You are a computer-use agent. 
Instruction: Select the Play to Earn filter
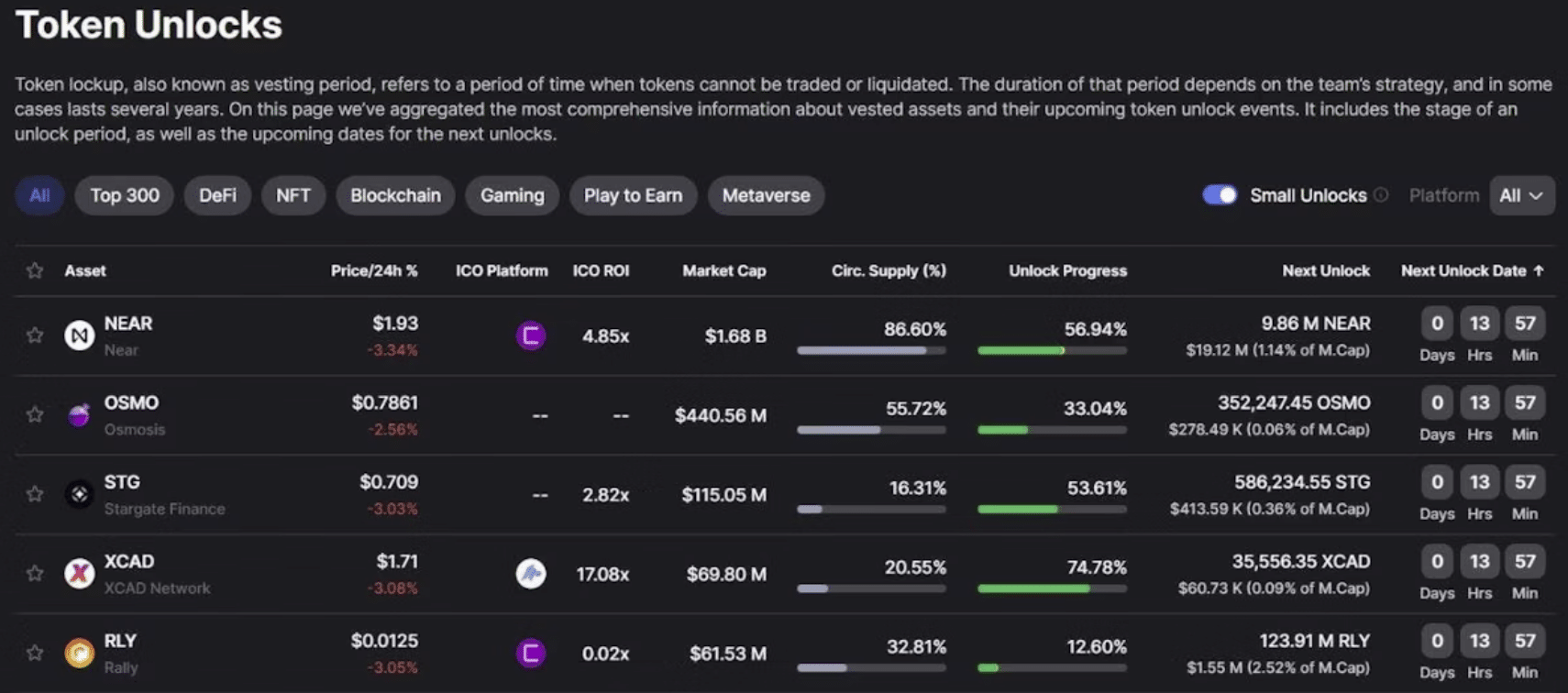coord(634,195)
